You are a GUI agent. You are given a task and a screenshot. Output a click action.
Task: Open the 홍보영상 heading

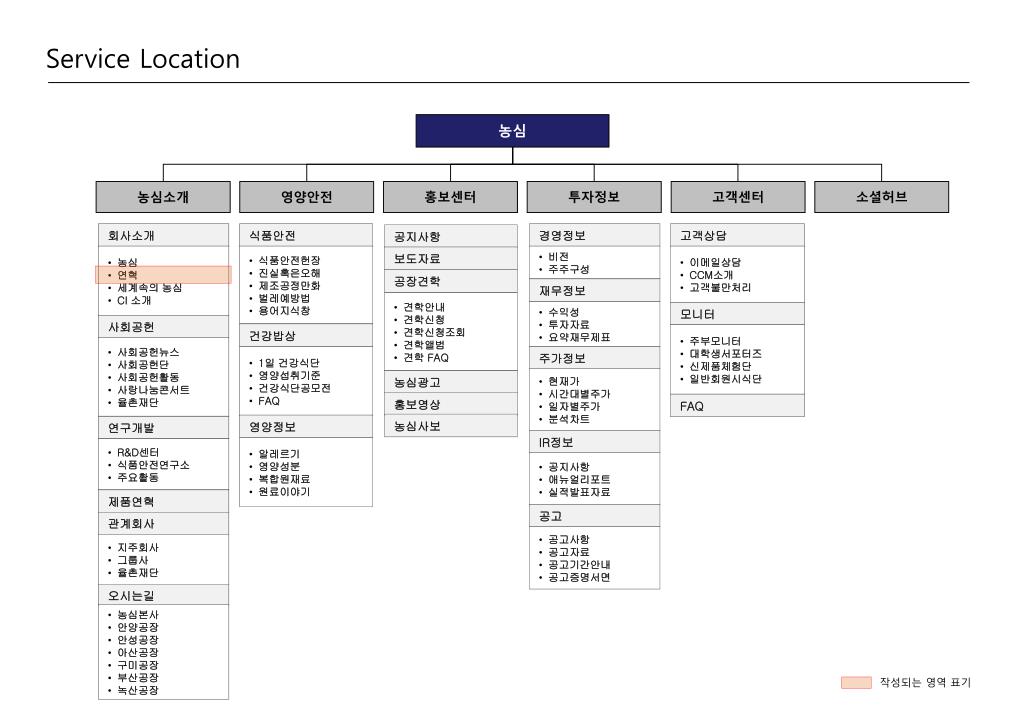tap(451, 405)
